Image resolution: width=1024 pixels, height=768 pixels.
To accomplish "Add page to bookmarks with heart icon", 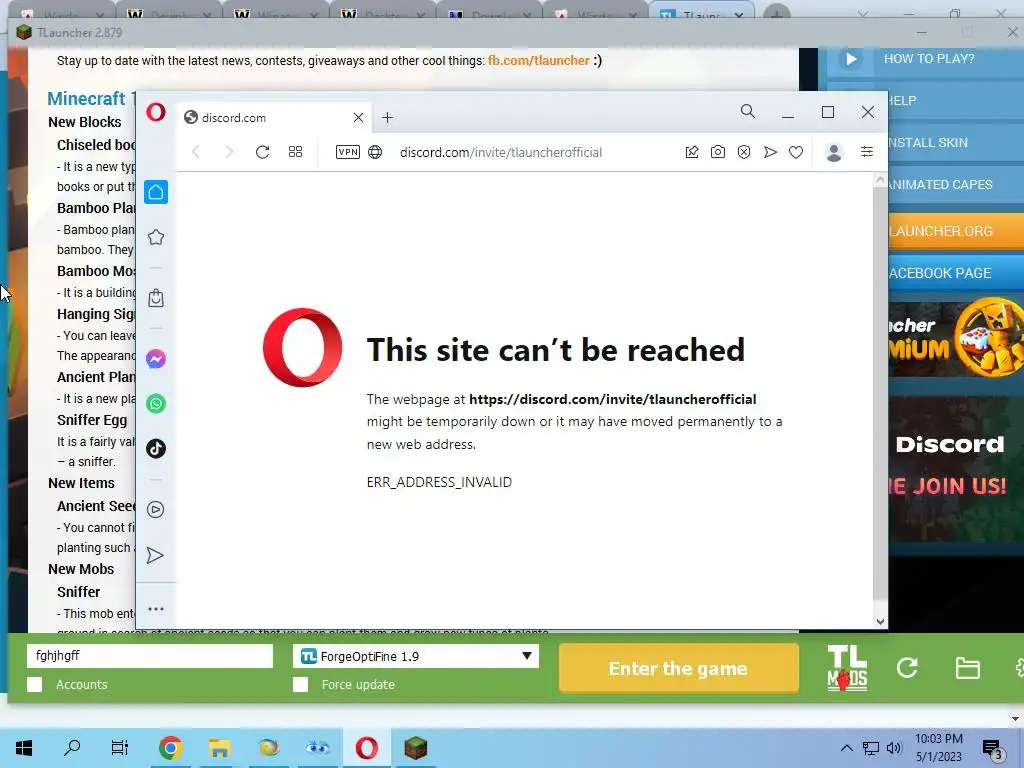I will [795, 152].
